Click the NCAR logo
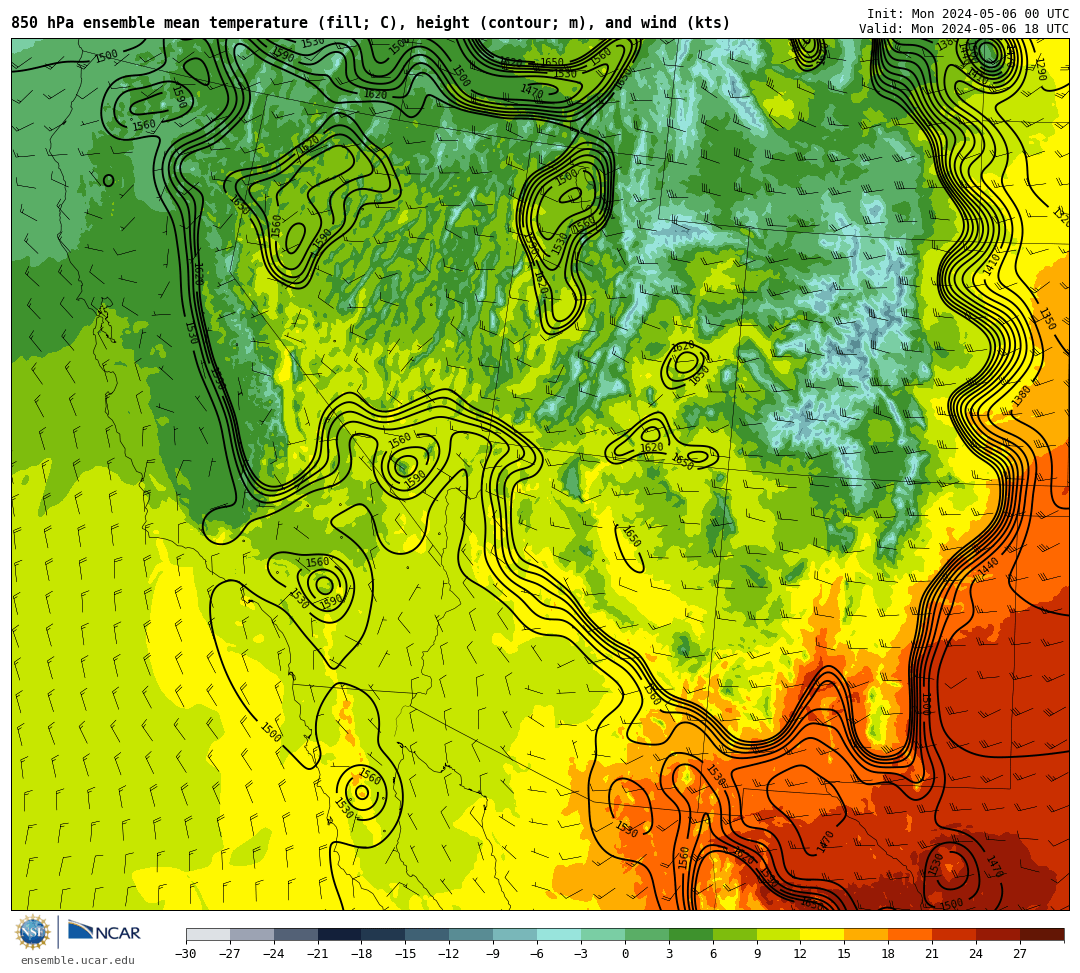Viewport: 1080px width, 973px height. pyautogui.click(x=105, y=932)
